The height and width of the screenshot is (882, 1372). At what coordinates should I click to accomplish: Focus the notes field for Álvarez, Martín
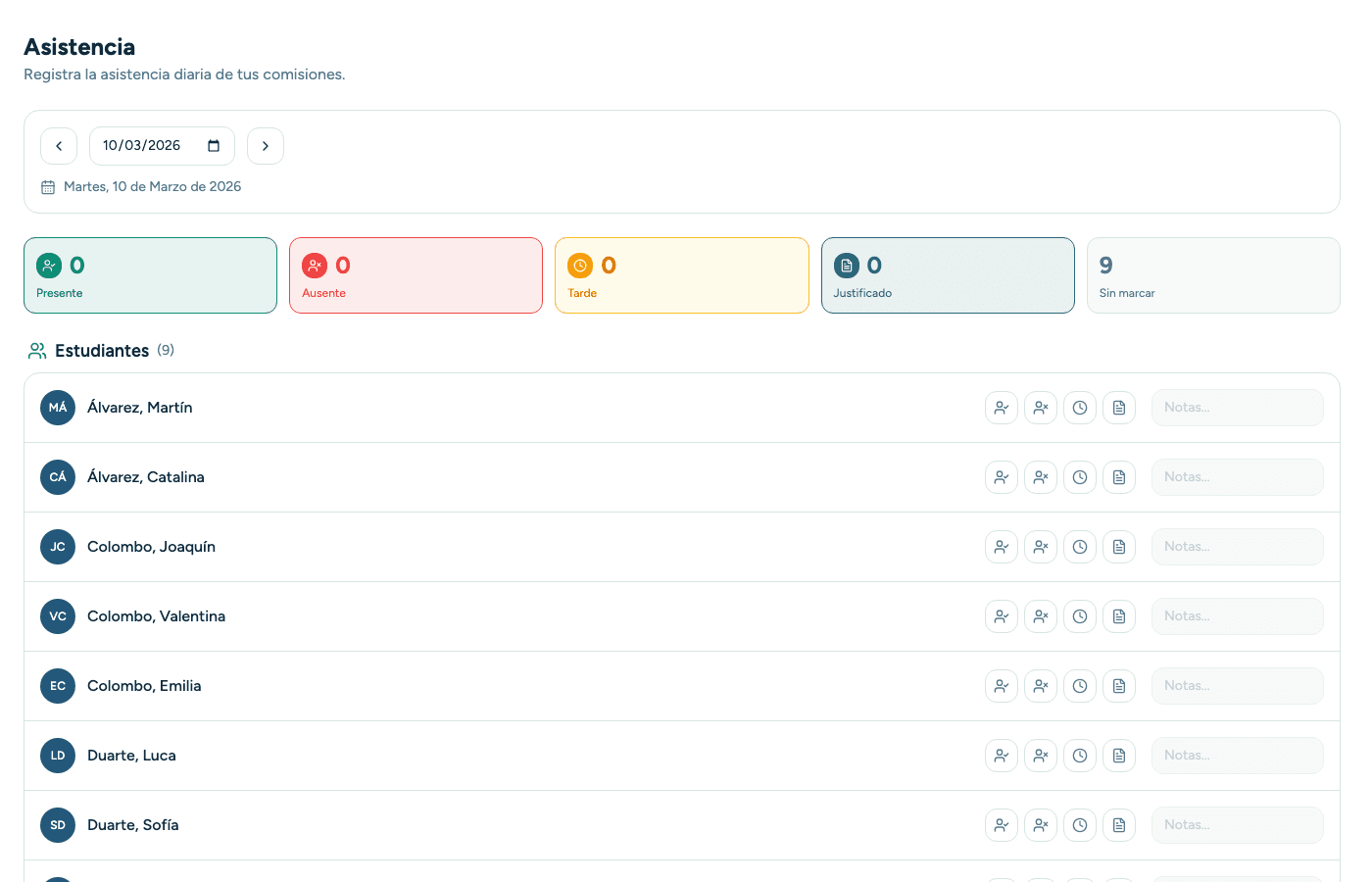pyautogui.click(x=1238, y=408)
